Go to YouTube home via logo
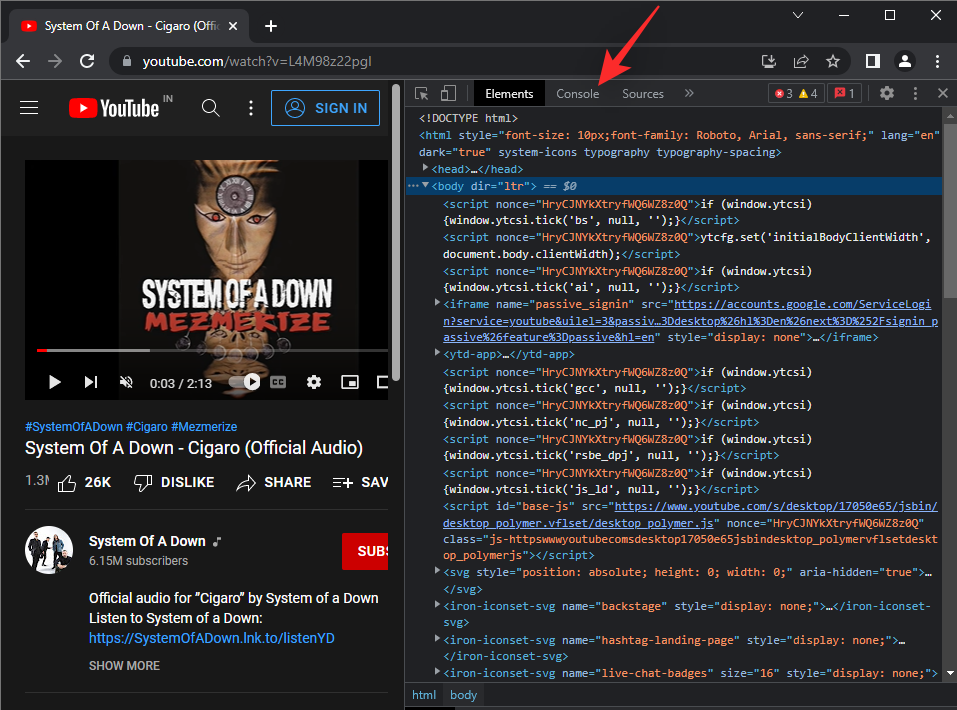The width and height of the screenshot is (957, 710). coord(114,108)
